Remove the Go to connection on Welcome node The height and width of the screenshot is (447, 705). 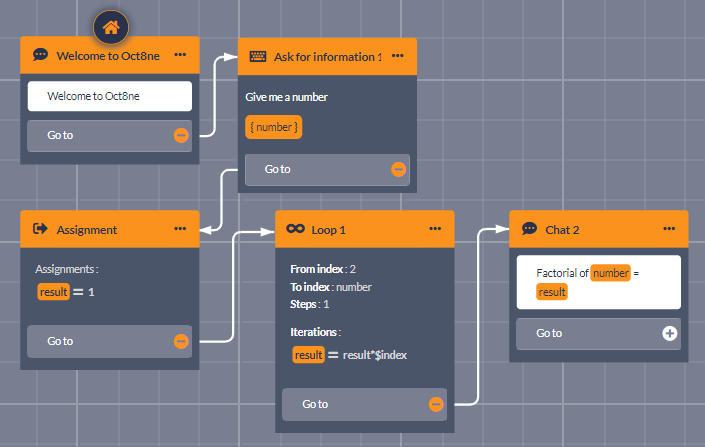coord(181,135)
